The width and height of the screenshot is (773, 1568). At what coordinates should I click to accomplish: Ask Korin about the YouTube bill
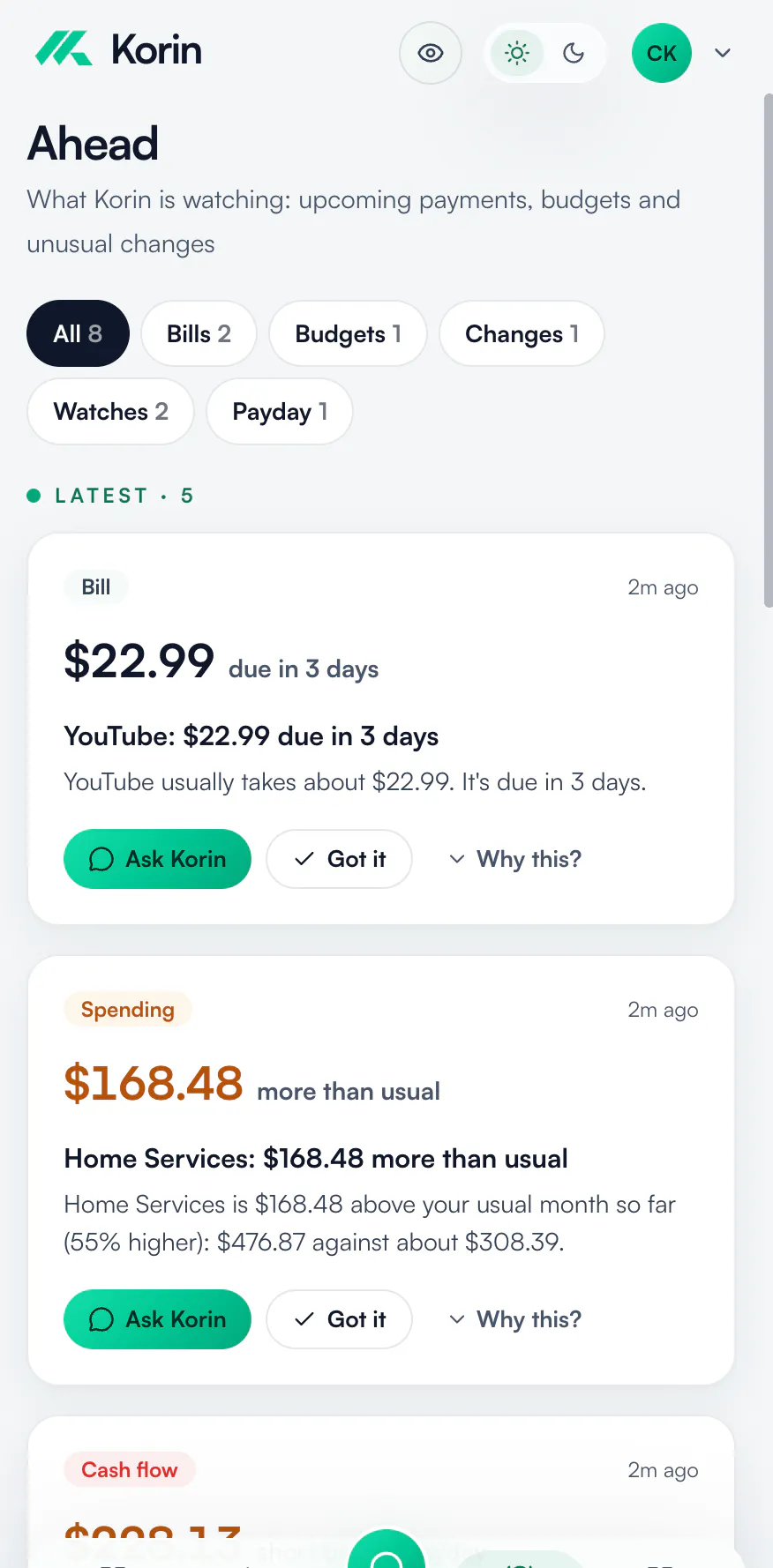tap(157, 859)
